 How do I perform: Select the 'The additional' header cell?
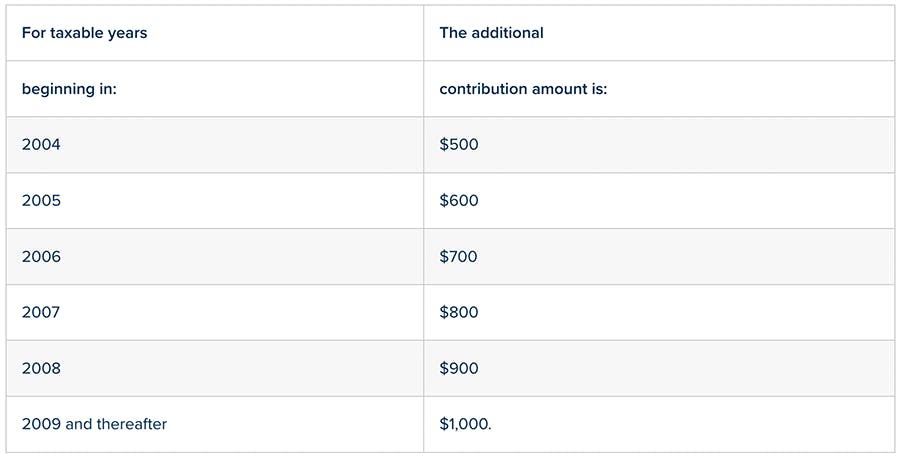tap(659, 33)
